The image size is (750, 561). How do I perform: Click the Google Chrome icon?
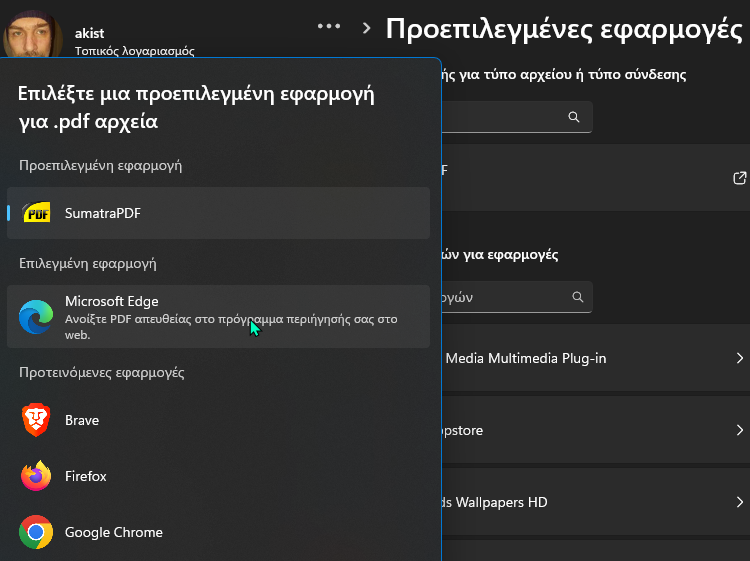pyautogui.click(x=36, y=532)
